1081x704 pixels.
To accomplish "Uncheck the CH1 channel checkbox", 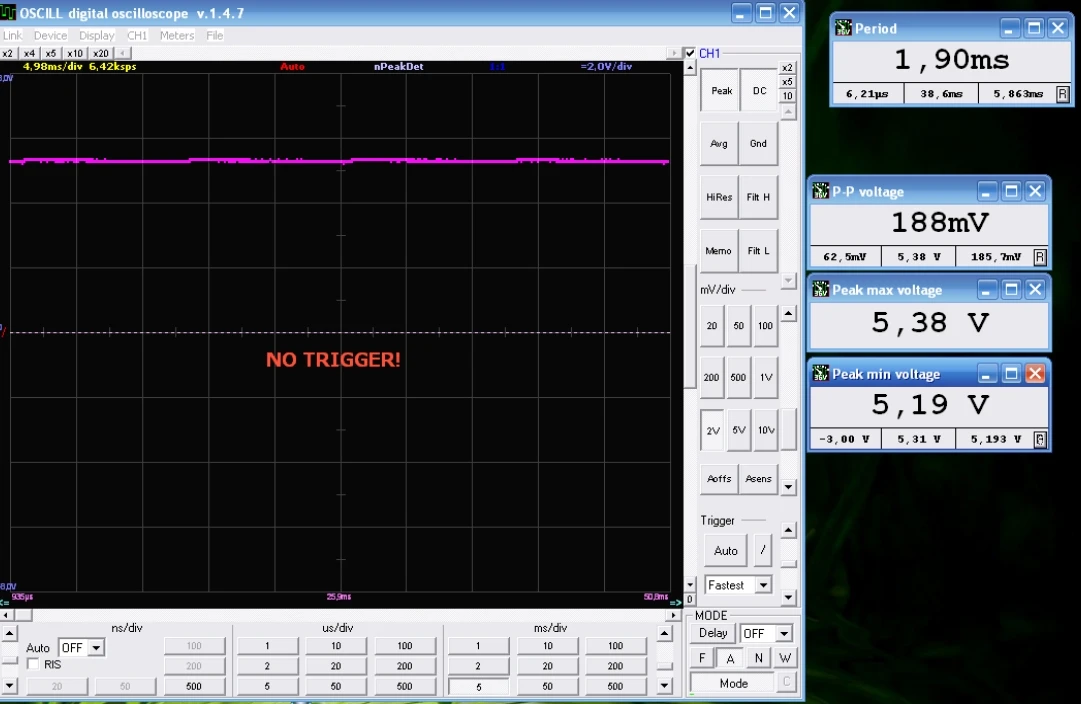I will click(x=690, y=53).
